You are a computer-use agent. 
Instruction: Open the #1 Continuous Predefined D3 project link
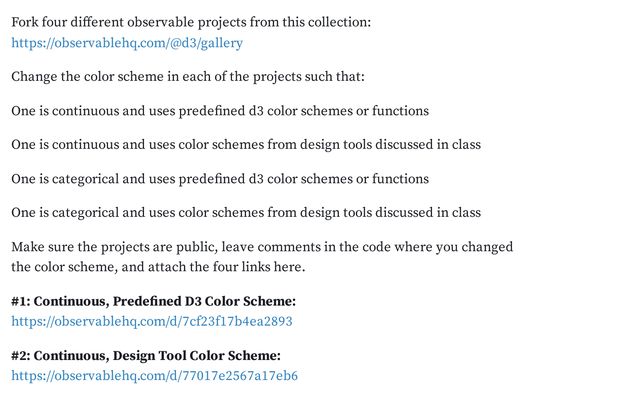click(151, 322)
